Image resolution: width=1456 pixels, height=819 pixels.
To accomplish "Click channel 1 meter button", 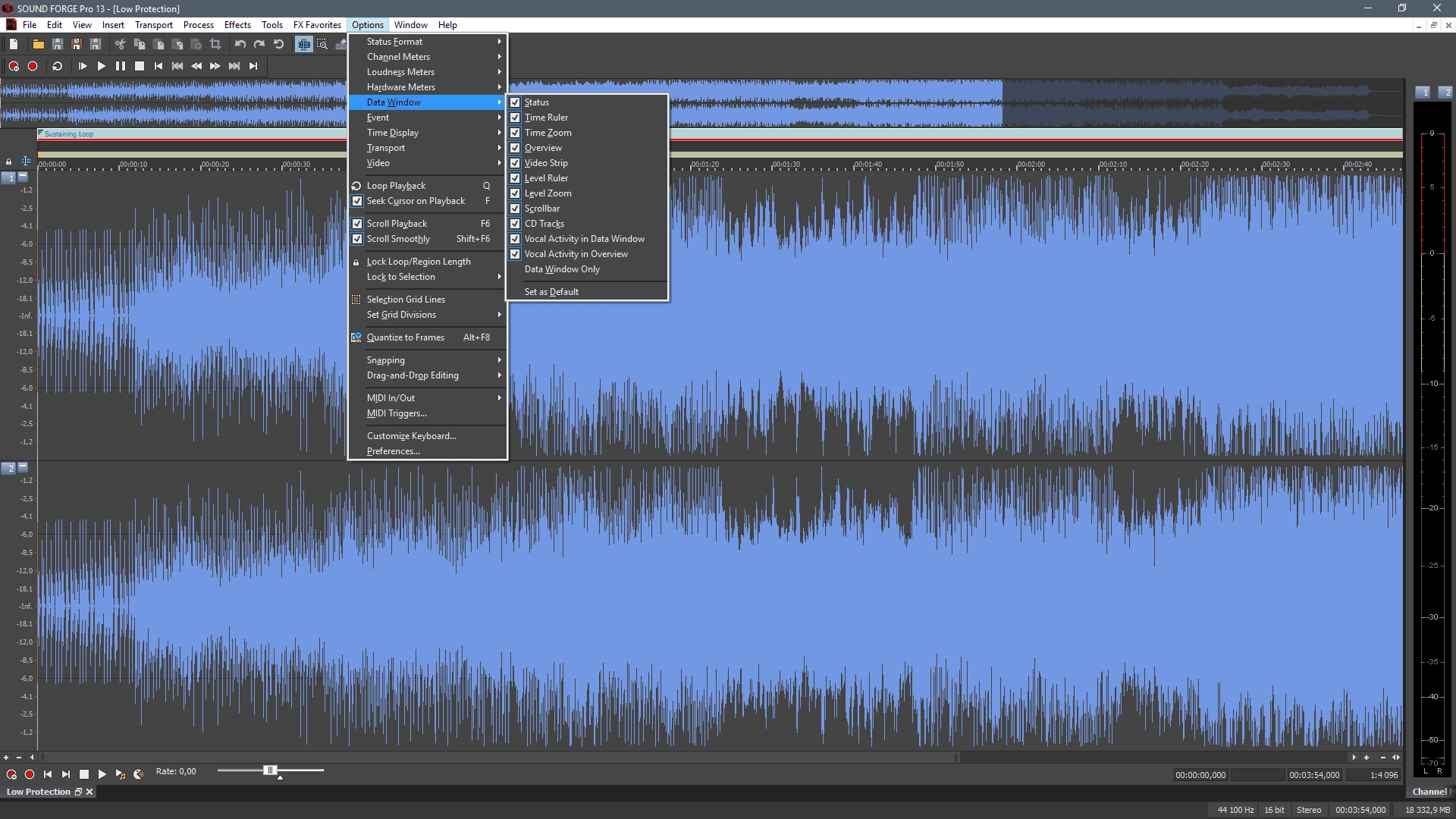I will 1423,93.
